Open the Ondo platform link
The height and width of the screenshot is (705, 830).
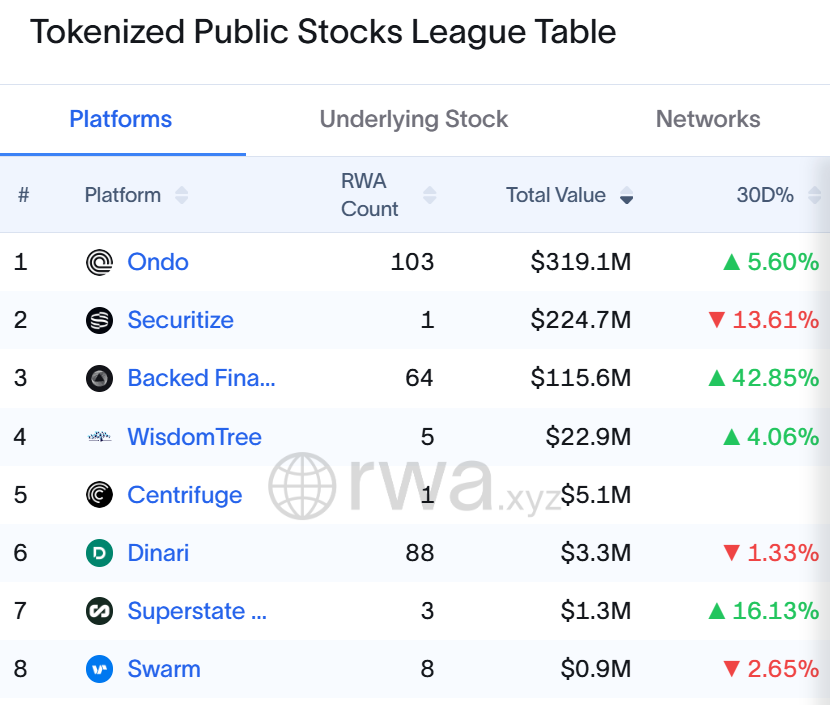tap(157, 262)
